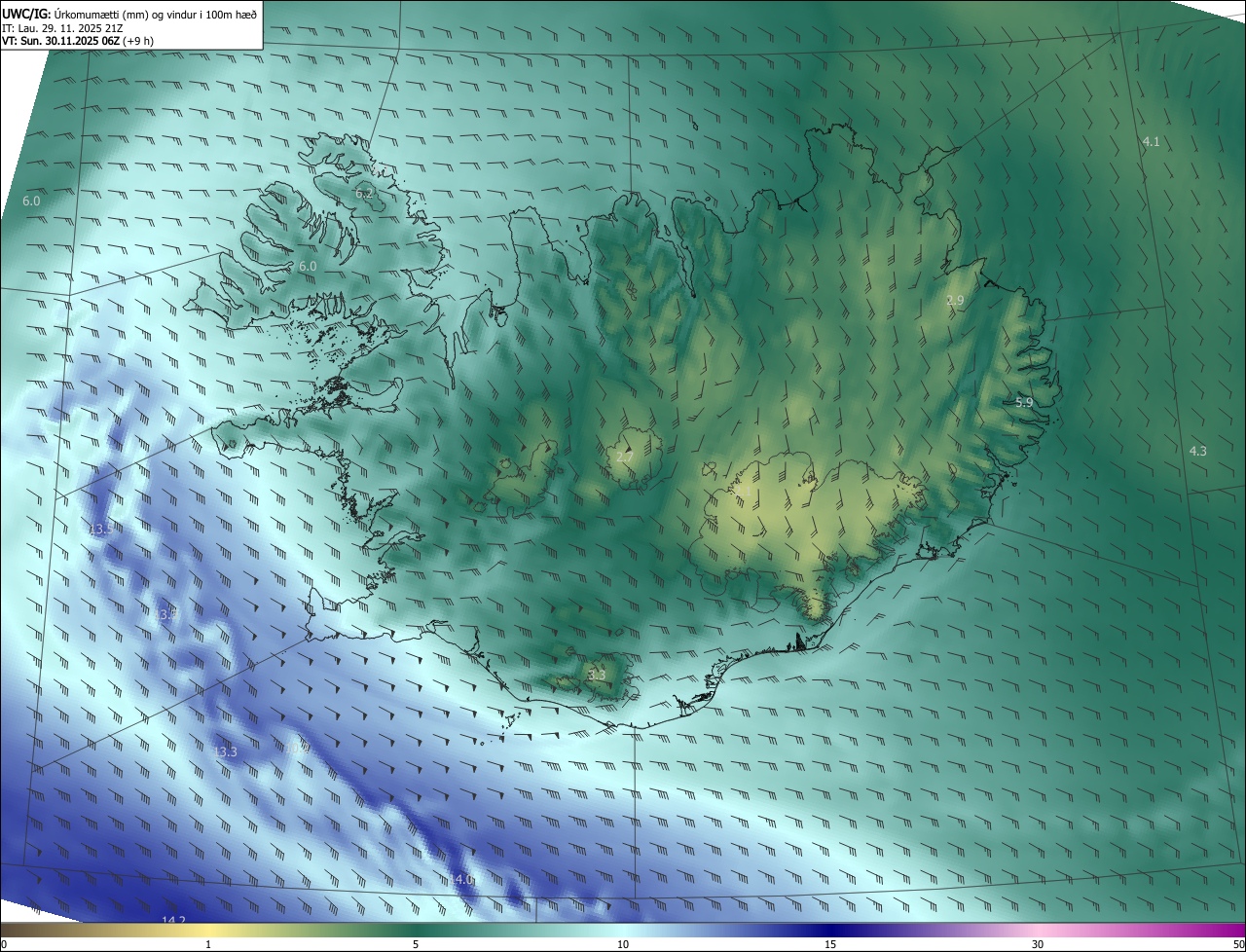Click the colorbar tick label 15
The height and width of the screenshot is (952, 1246).
pyautogui.click(x=830, y=944)
